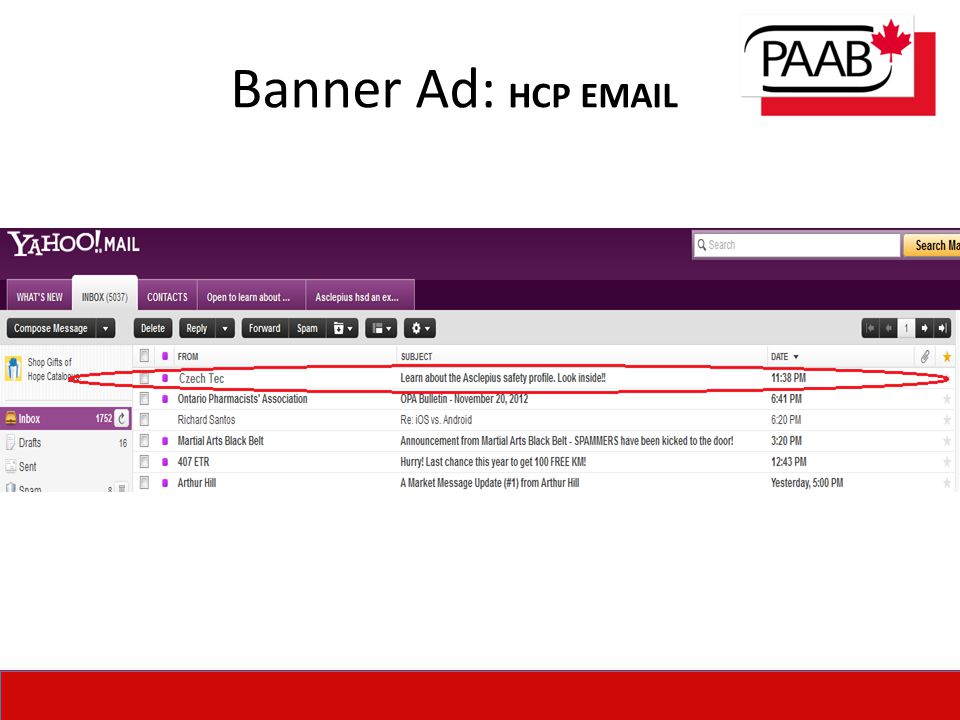
Task: Refresh inbox with circular arrow icon
Action: (122, 418)
